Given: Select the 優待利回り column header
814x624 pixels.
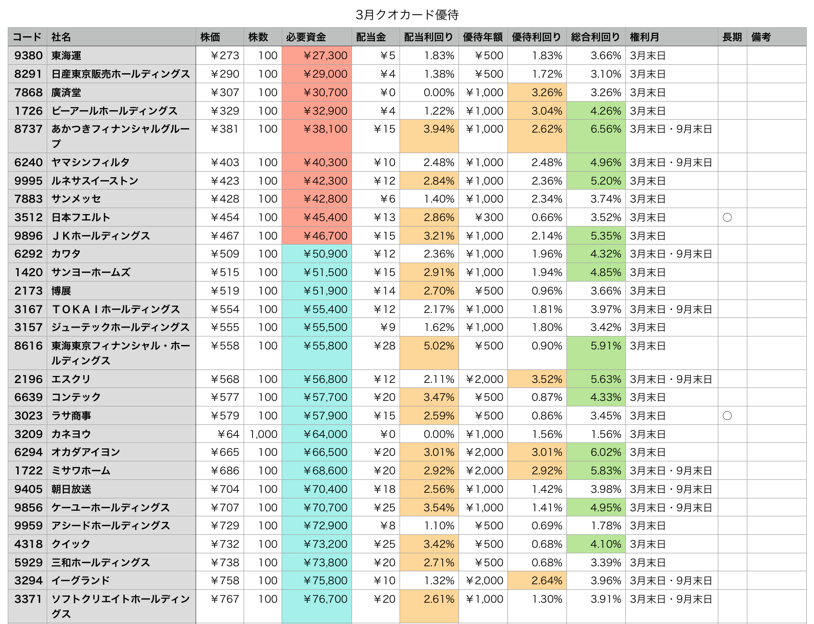Looking at the screenshot, I should point(536,37).
